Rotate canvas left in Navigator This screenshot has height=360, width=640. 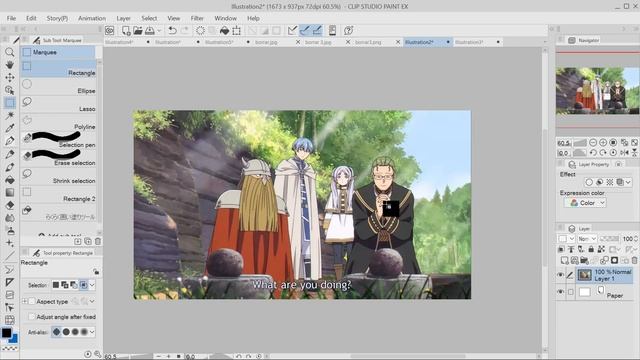click(593, 153)
